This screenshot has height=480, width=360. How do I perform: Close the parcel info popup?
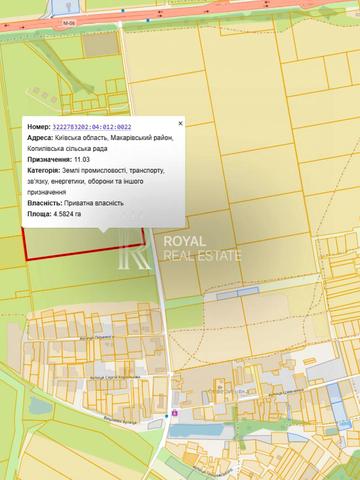180,123
